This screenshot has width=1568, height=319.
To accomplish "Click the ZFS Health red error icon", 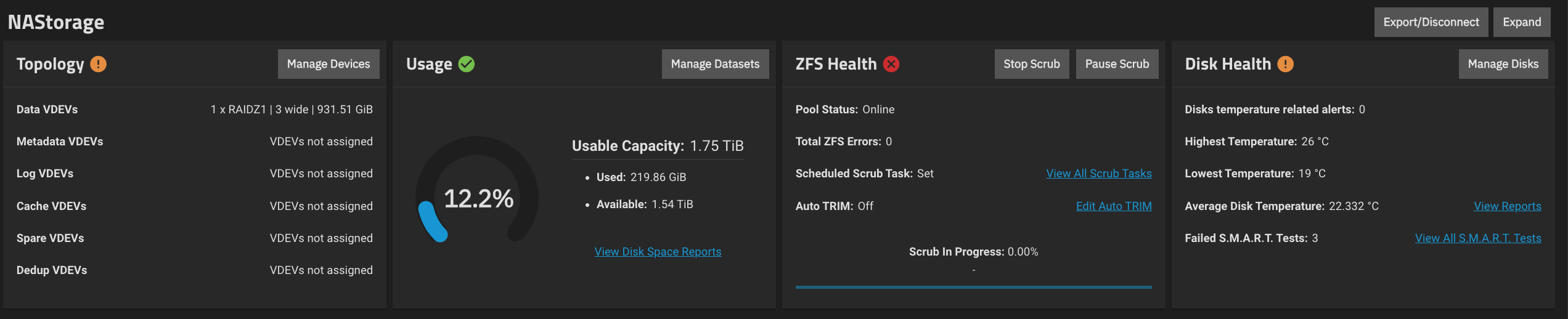I will [x=891, y=64].
